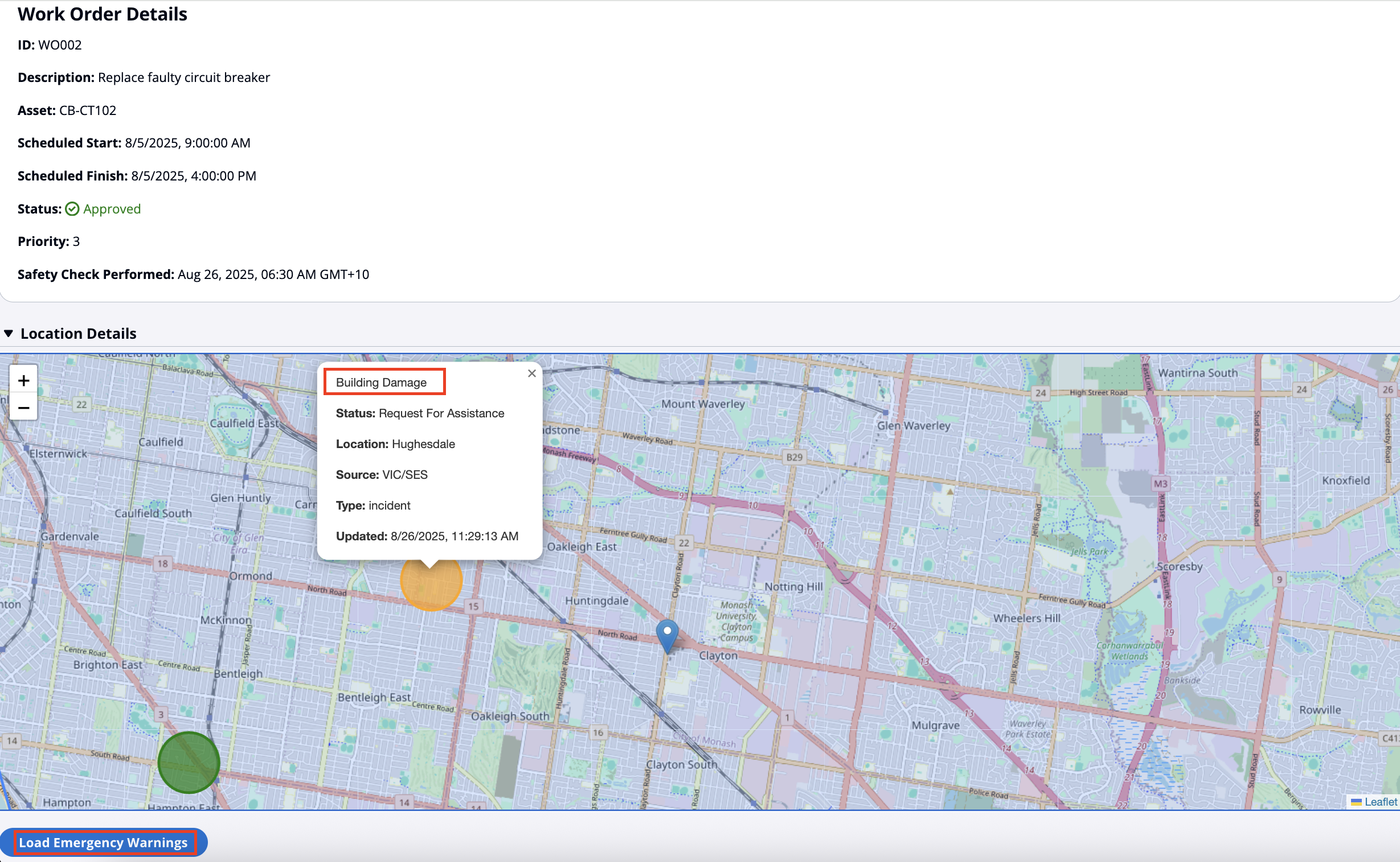Click the Wheelers Hill map label
Viewport: 1400px width, 862px height.
coord(1026,618)
